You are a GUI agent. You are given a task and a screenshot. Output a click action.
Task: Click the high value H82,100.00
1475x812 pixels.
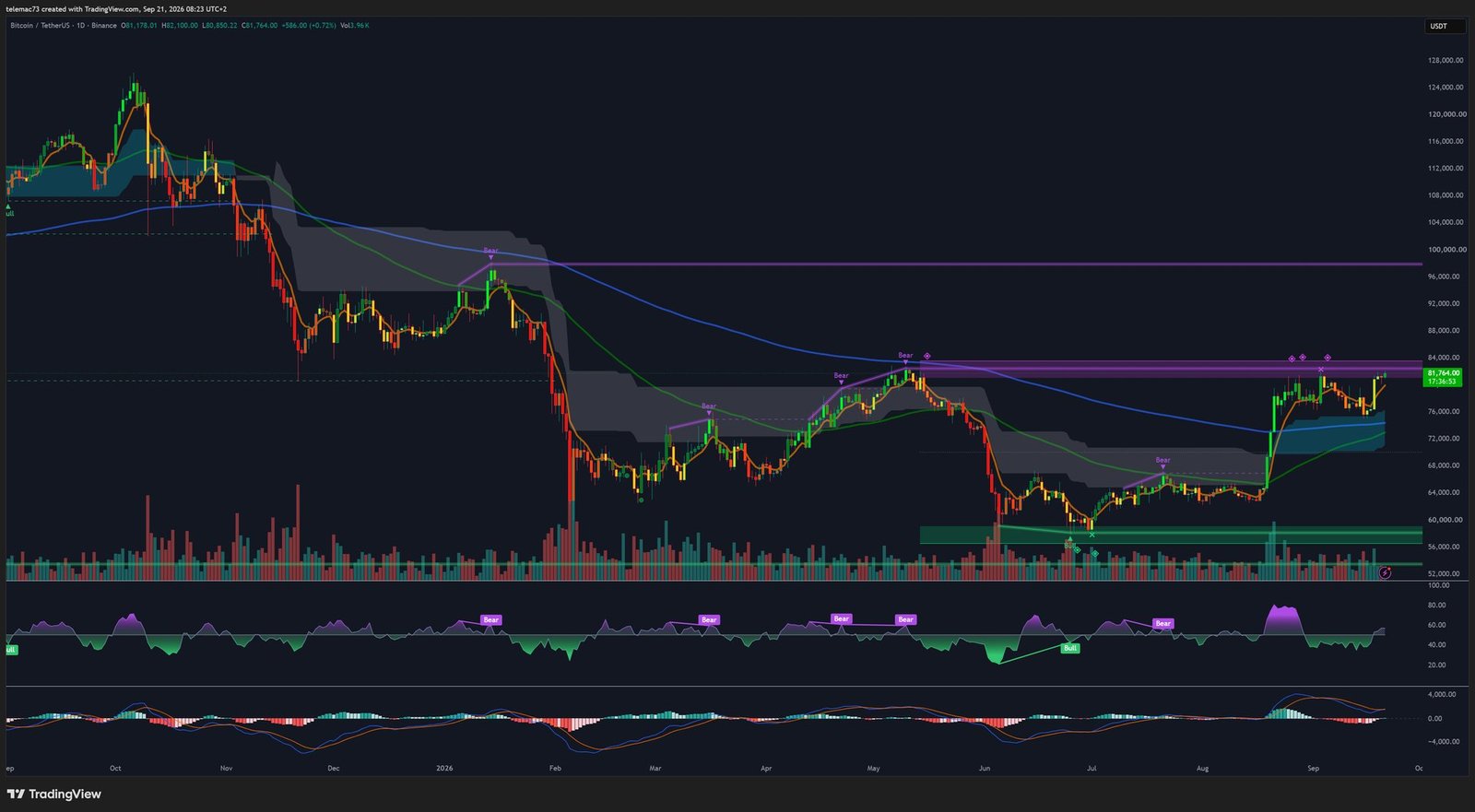click(180, 26)
